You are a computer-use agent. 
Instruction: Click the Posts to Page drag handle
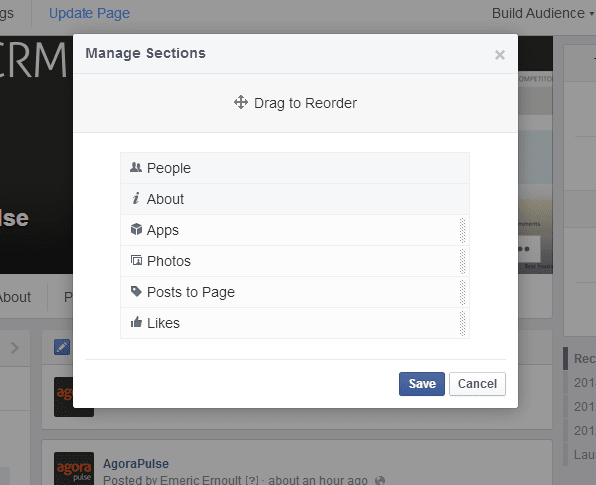click(x=462, y=292)
